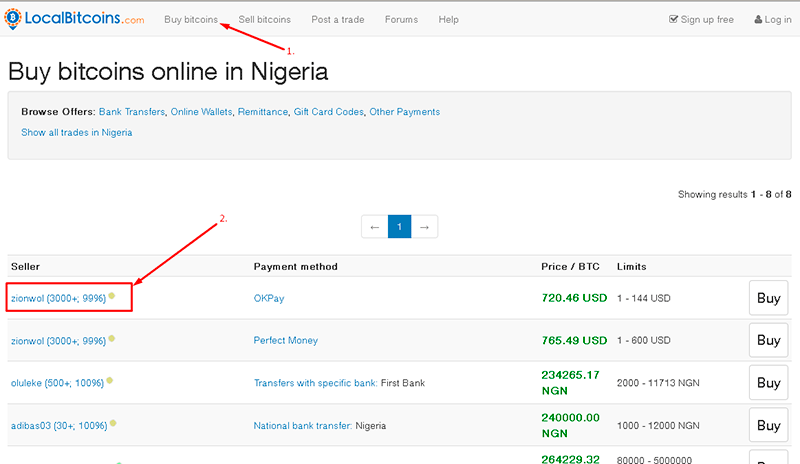Buy from the 234265.17 NGN offer
Viewport: 800px width, 464px height.
pyautogui.click(x=768, y=382)
